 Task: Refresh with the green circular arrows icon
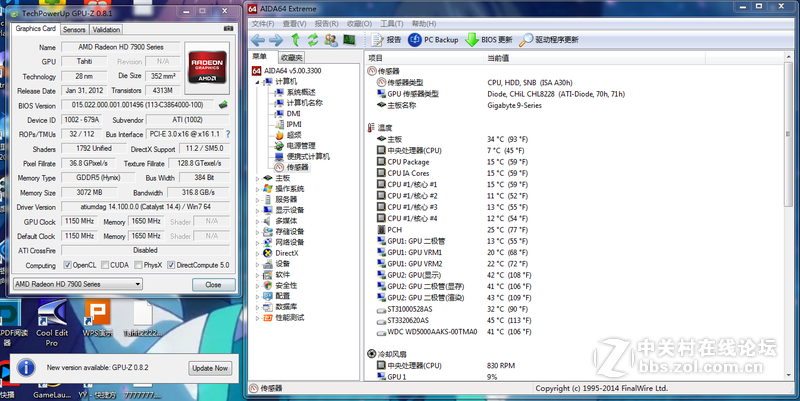click(313, 40)
